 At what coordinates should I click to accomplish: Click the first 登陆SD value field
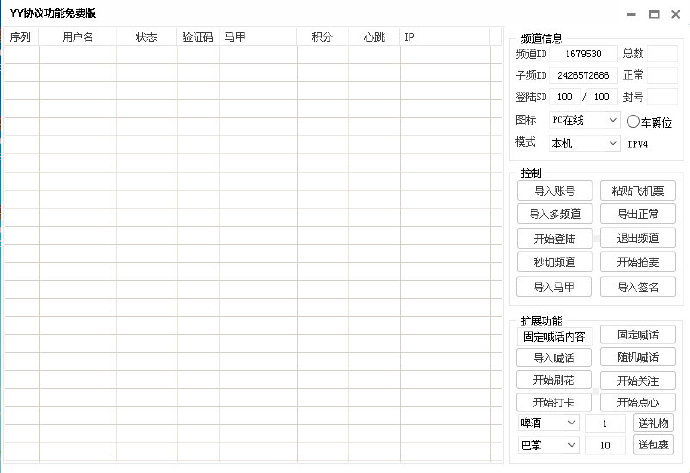[x=565, y=96]
